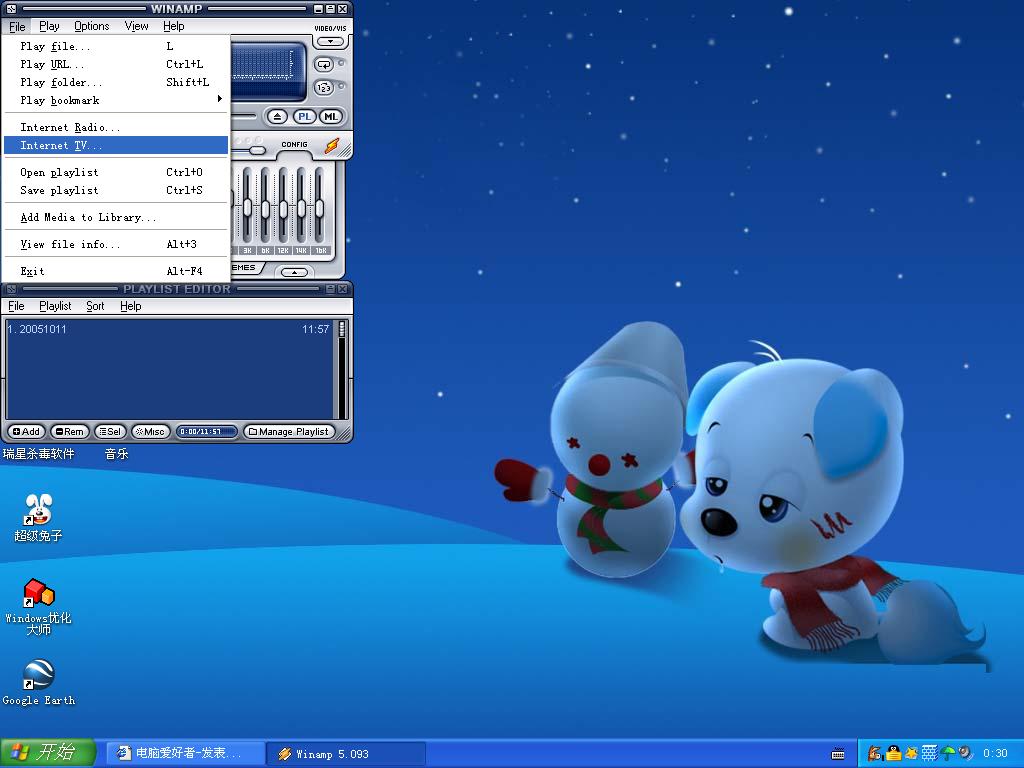Click the Rem button in Playlist Editor

click(x=69, y=432)
